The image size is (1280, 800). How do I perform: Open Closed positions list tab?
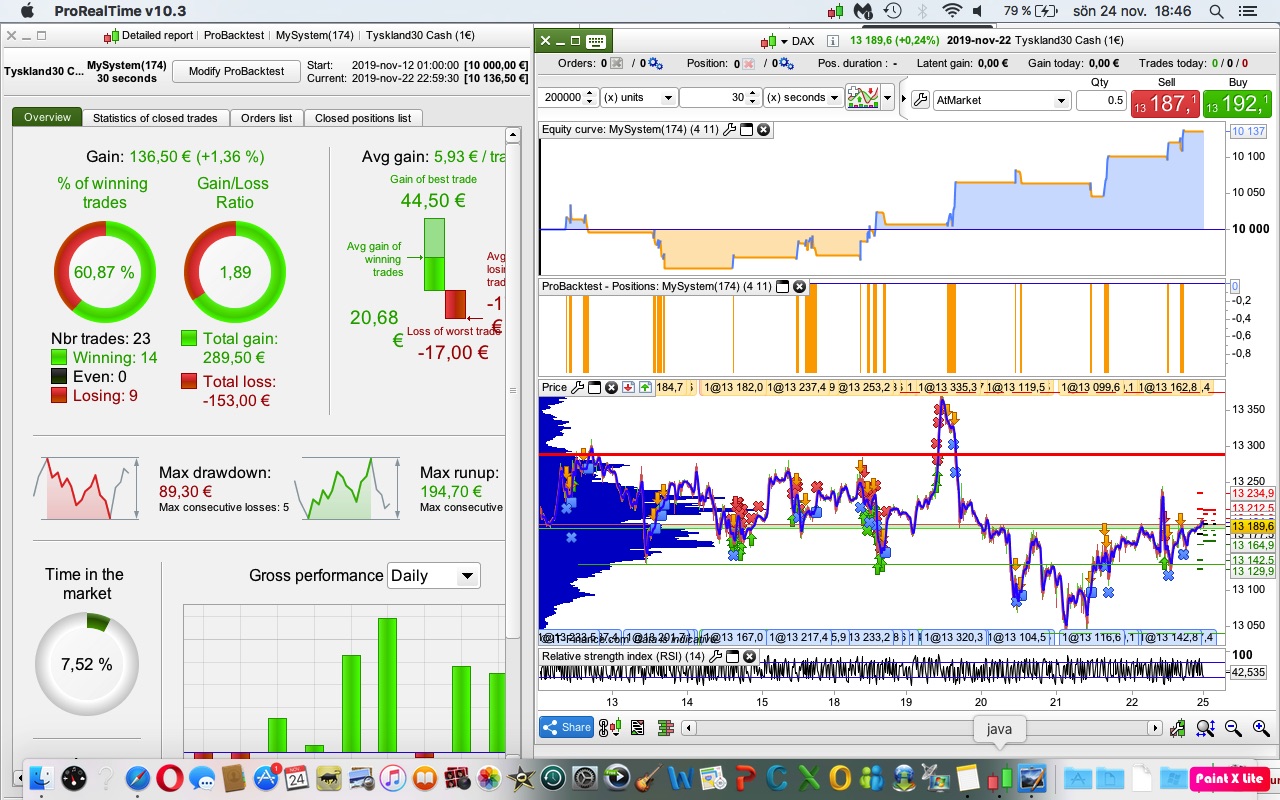point(363,118)
